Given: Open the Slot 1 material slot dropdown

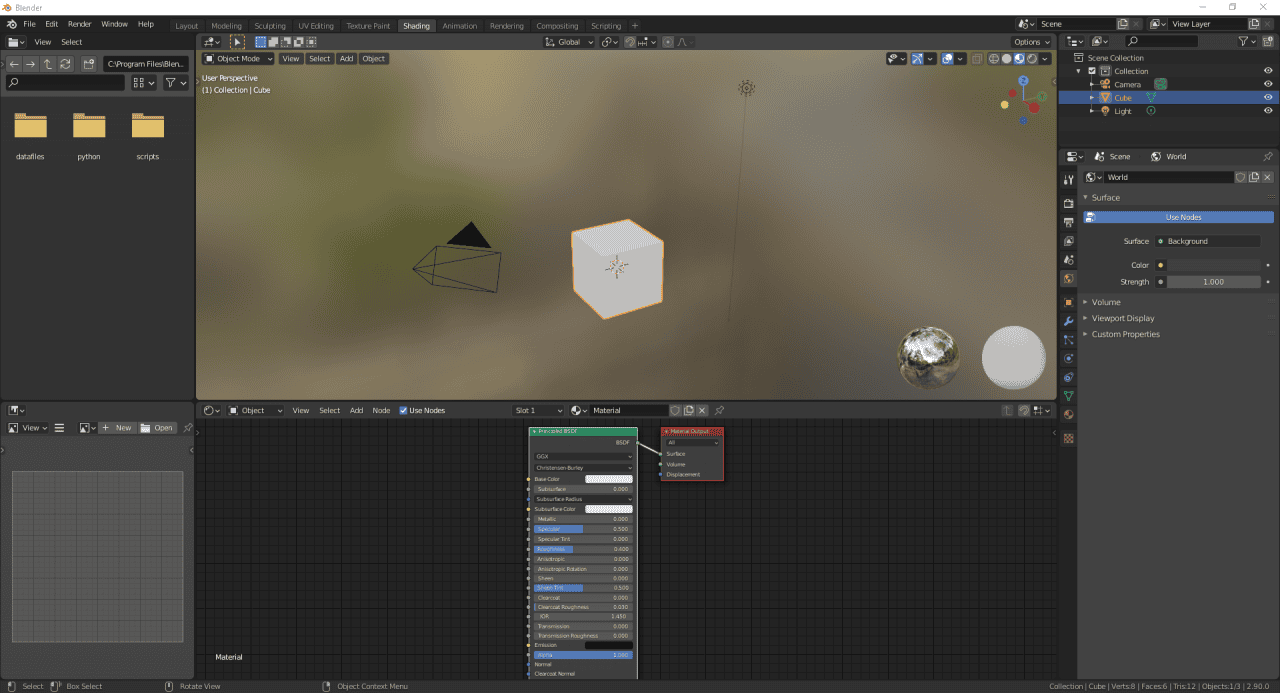Looking at the screenshot, I should [x=538, y=410].
